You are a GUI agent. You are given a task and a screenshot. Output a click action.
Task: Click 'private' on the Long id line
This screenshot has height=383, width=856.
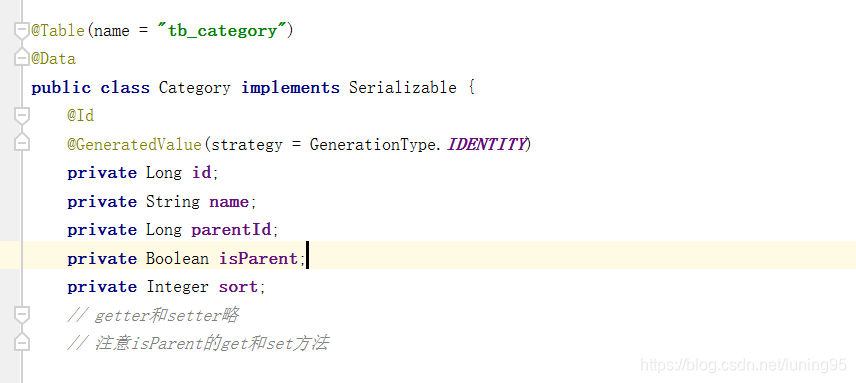[102, 173]
